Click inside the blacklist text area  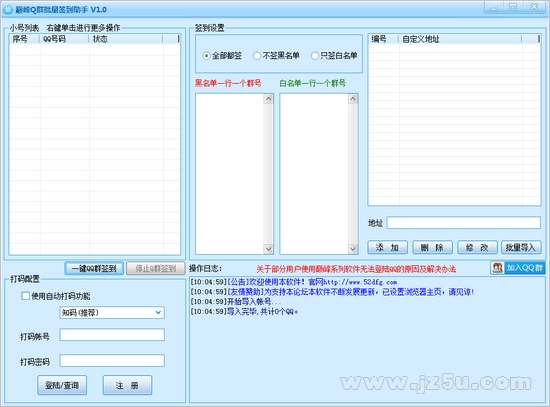pos(230,174)
